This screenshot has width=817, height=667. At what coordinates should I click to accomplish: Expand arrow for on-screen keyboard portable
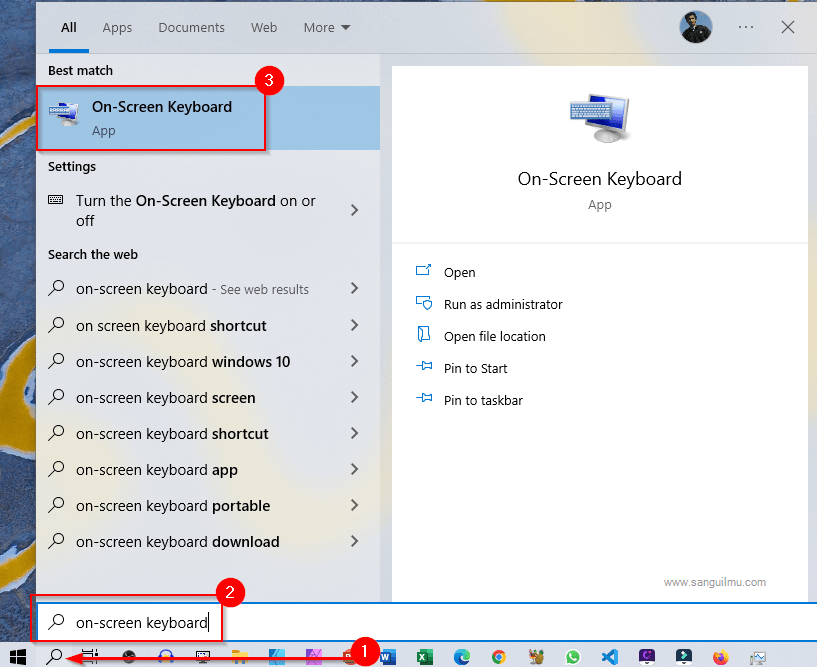(x=355, y=505)
